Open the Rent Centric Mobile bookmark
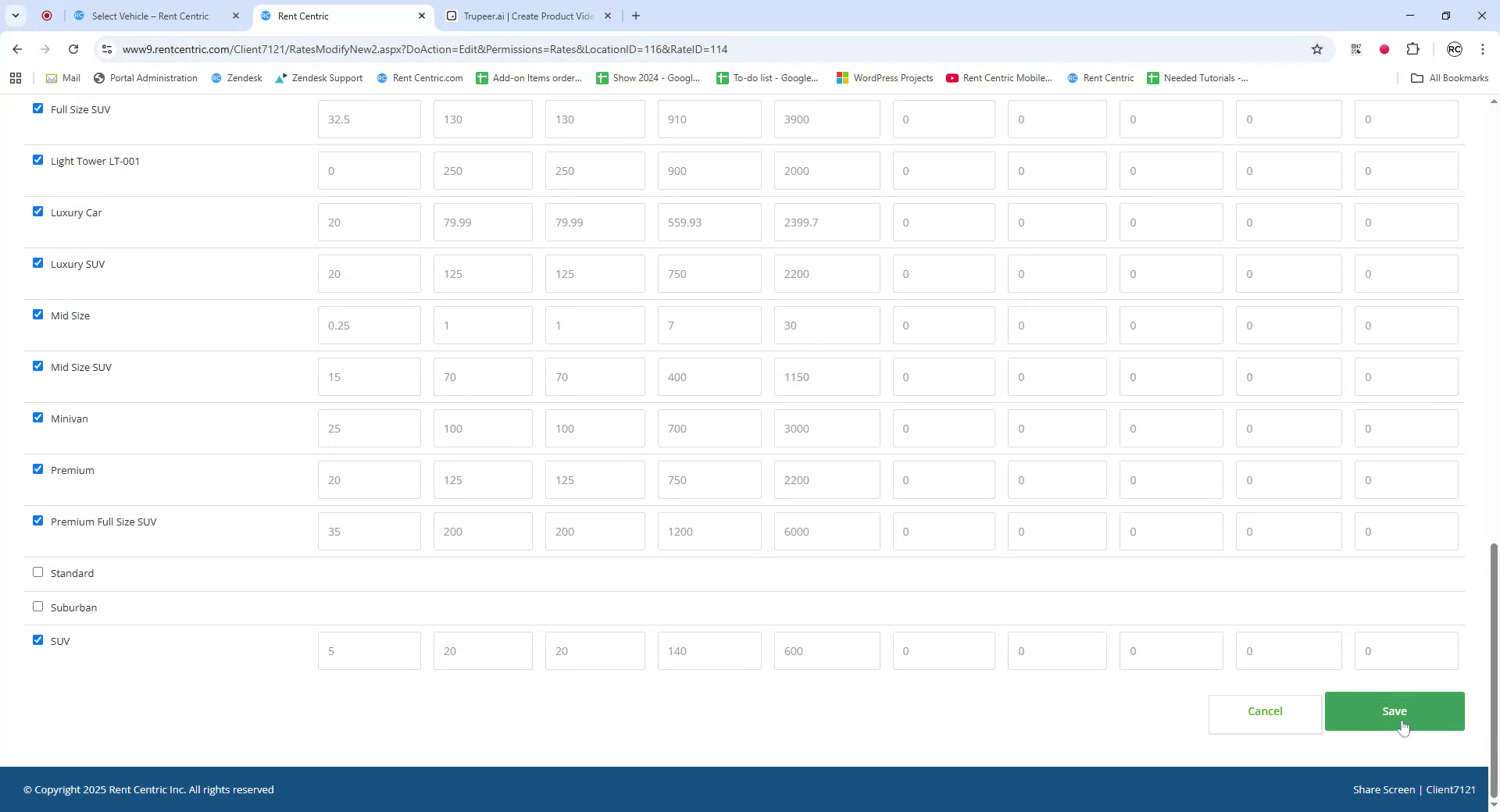 tap(999, 78)
